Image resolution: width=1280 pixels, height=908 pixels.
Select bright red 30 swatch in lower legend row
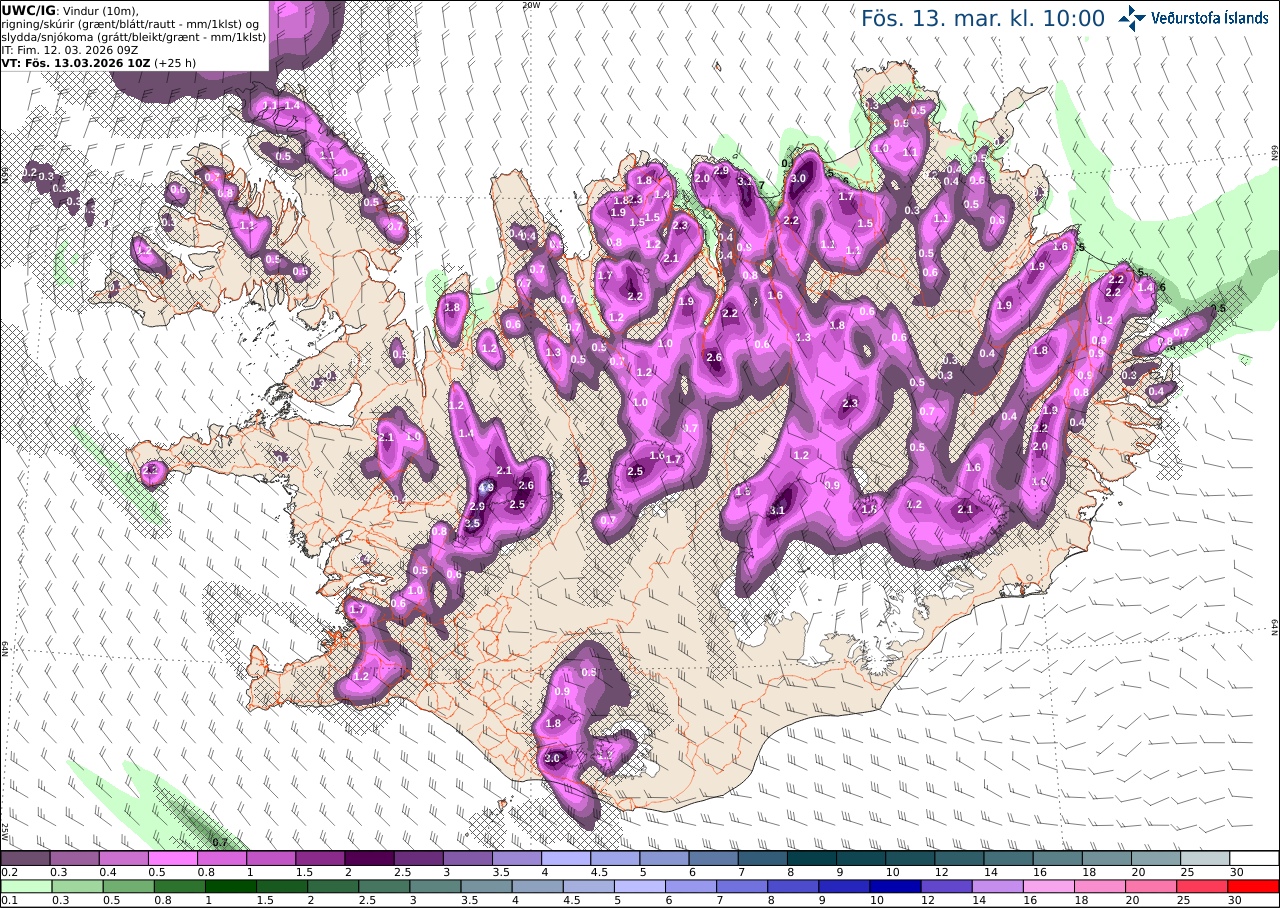[1255, 886]
